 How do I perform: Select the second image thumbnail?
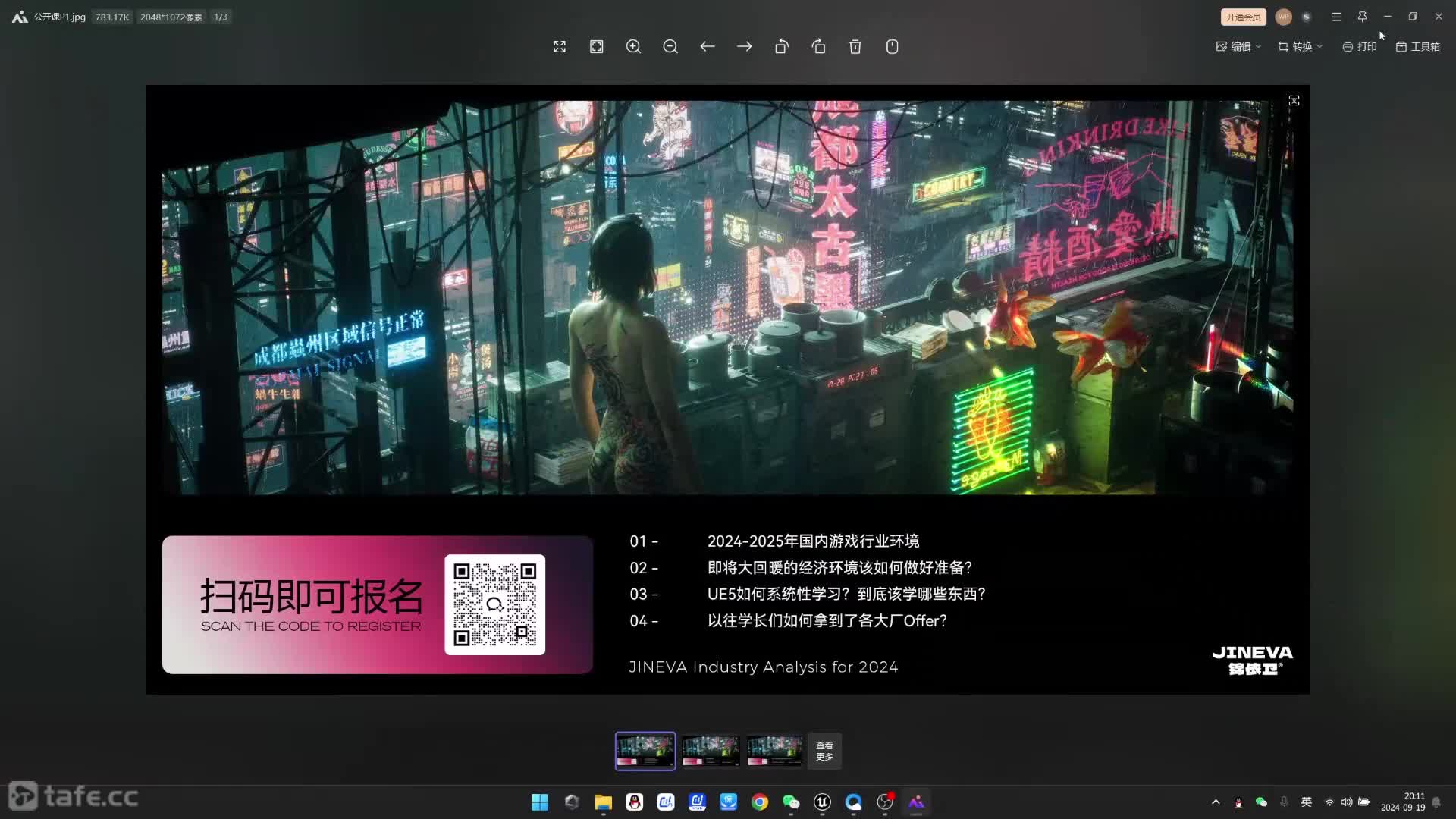click(x=710, y=751)
